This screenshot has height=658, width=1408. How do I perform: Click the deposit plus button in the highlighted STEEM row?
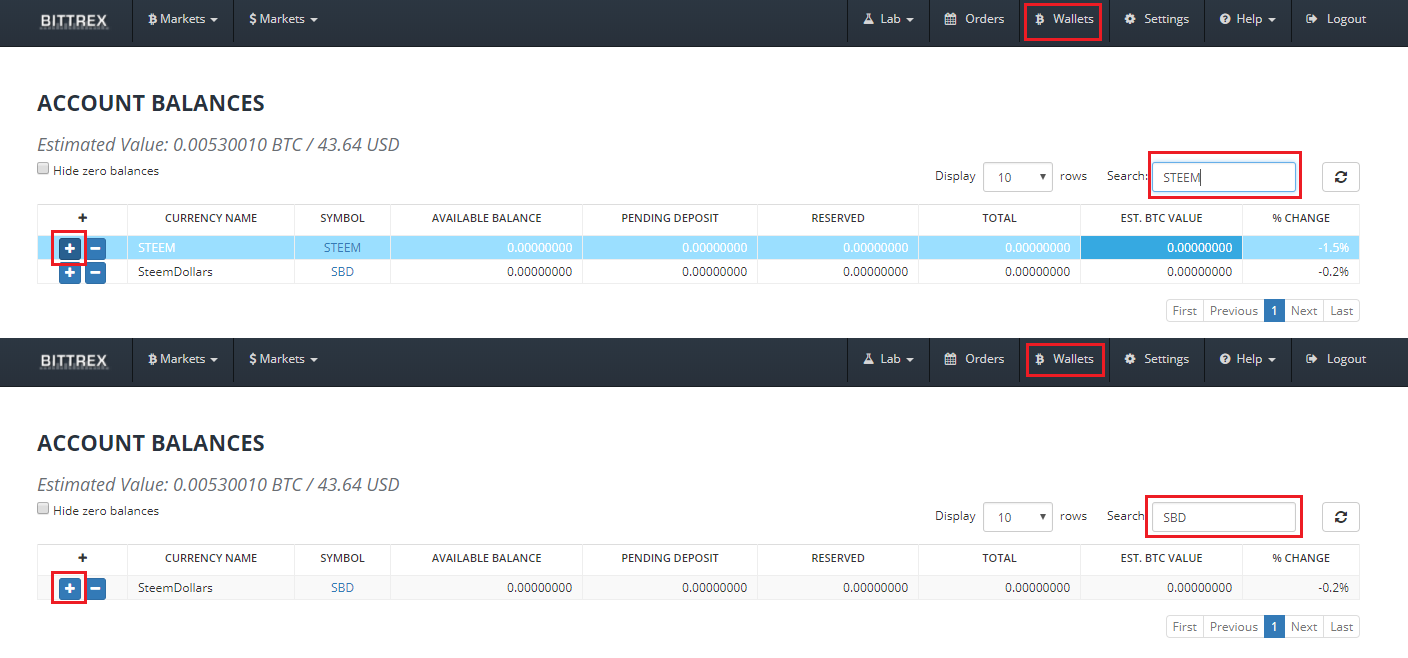click(x=70, y=248)
